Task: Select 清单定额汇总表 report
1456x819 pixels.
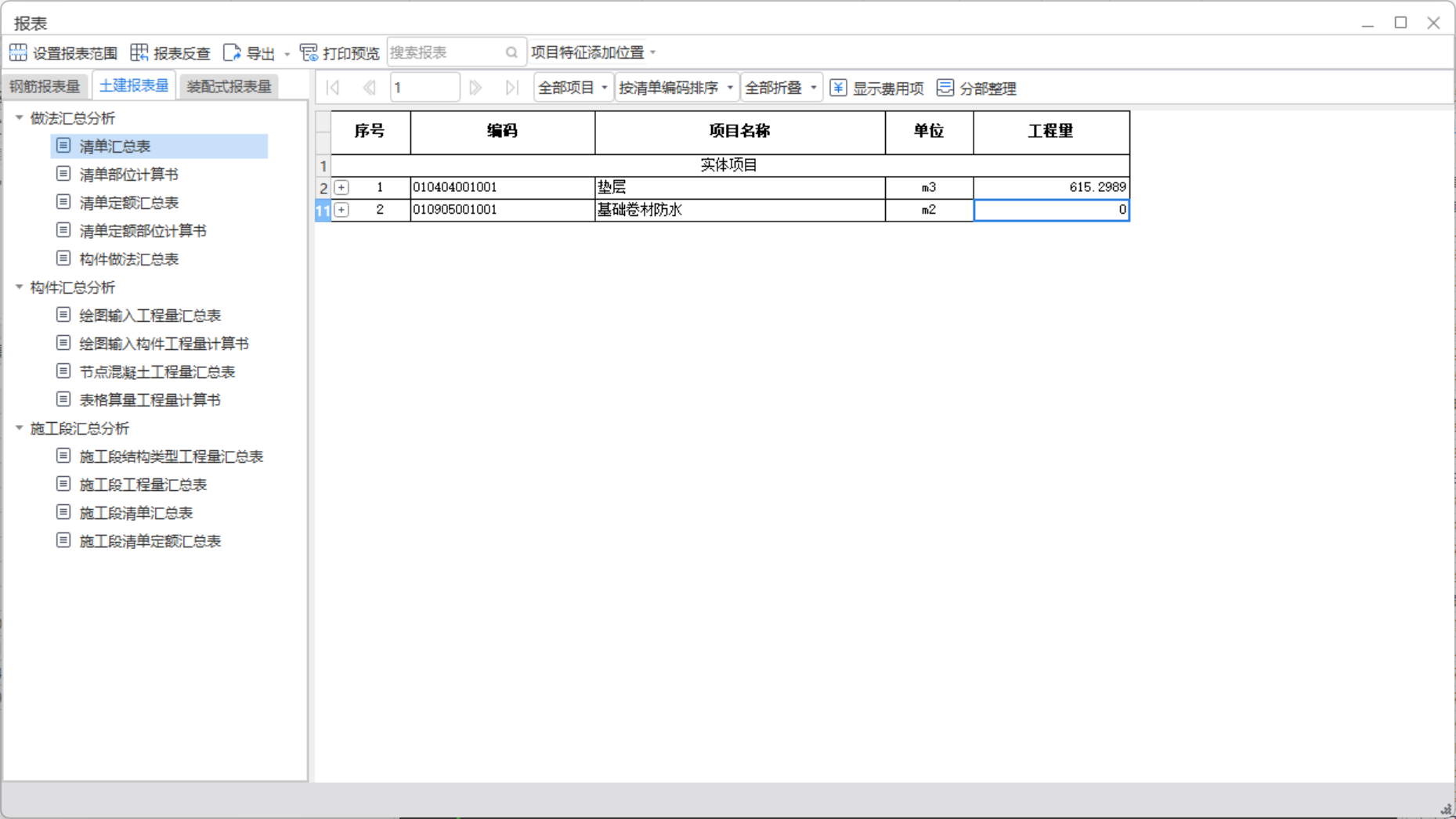Action: [128, 203]
